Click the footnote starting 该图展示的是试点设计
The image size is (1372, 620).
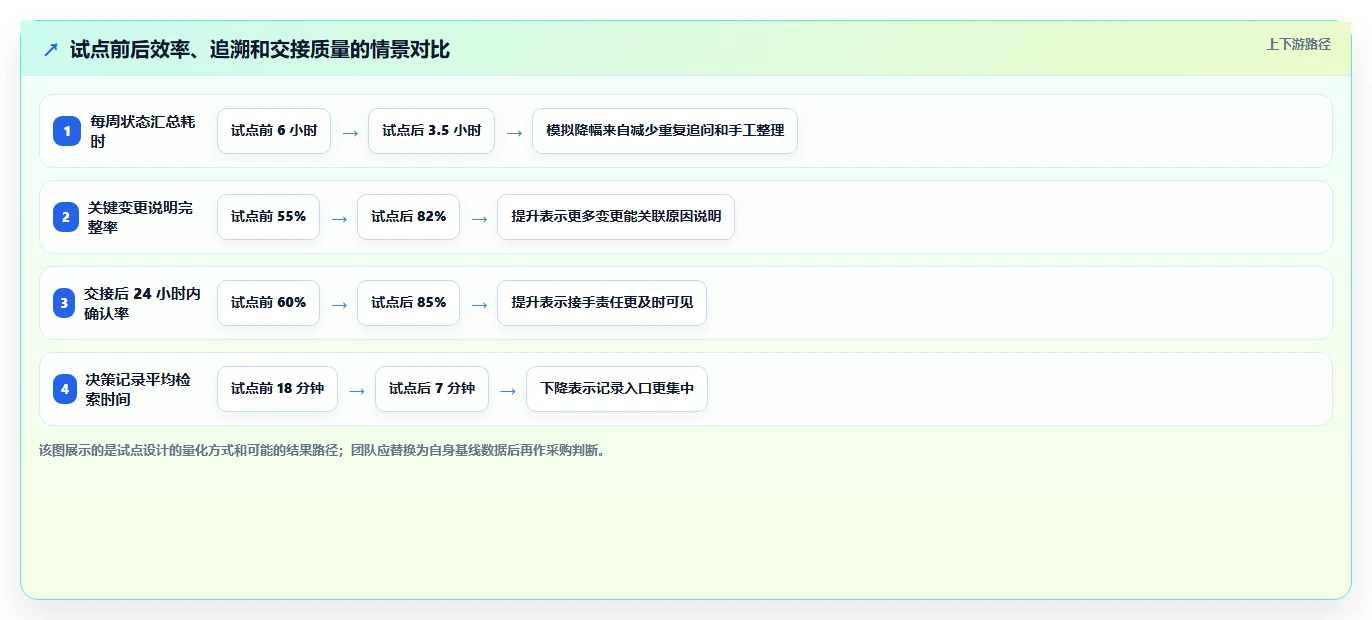pyautogui.click(x=322, y=450)
